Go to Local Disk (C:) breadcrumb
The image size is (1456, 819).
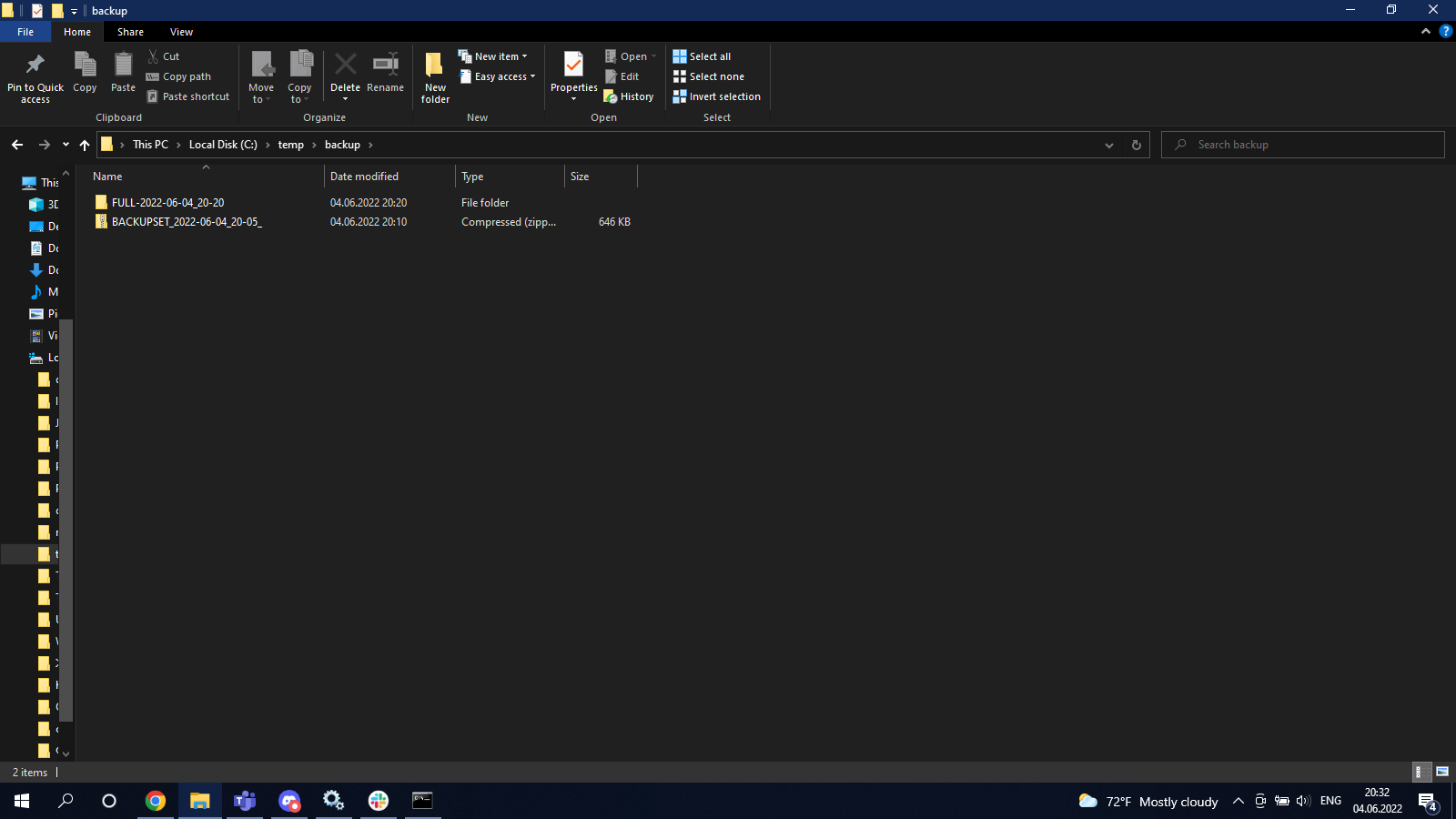click(x=223, y=145)
